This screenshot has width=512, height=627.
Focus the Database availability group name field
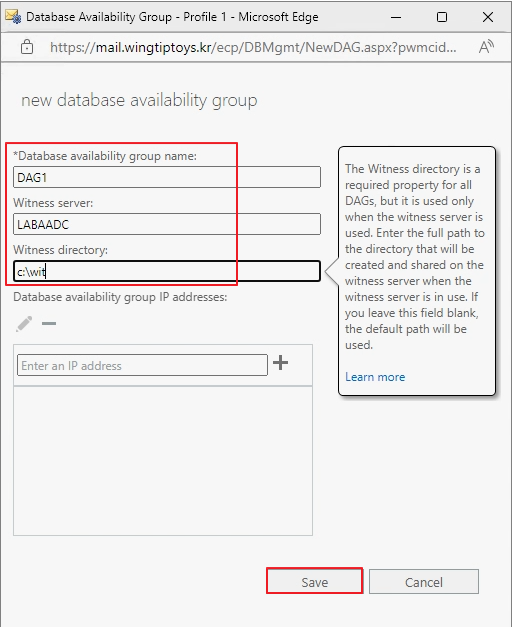(167, 177)
